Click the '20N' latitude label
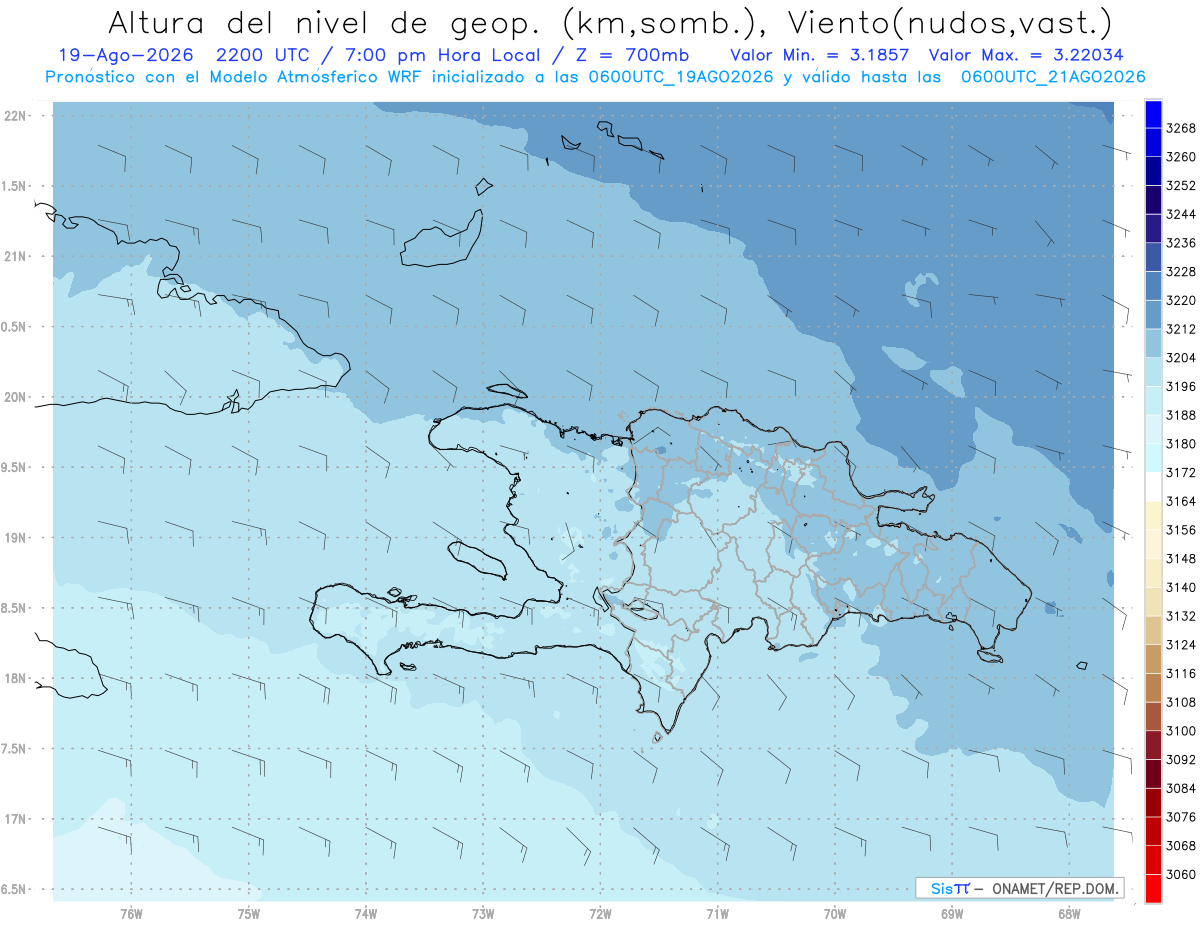Image resolution: width=1200 pixels, height=927 pixels. 15,398
